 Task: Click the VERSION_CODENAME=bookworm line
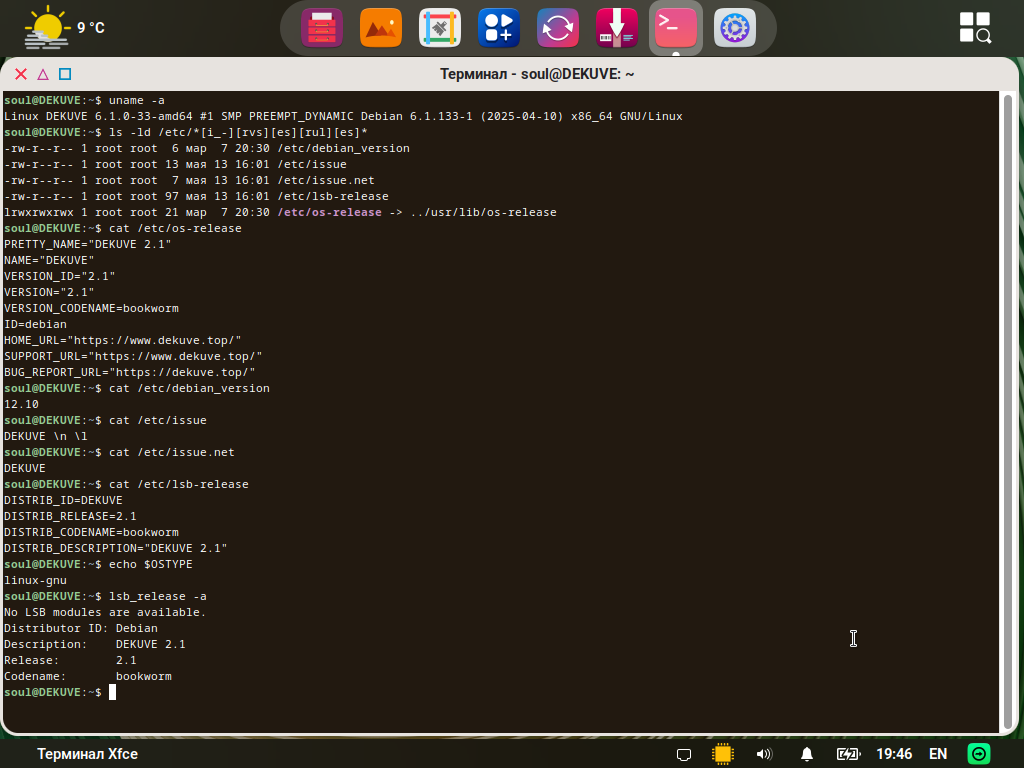click(91, 308)
